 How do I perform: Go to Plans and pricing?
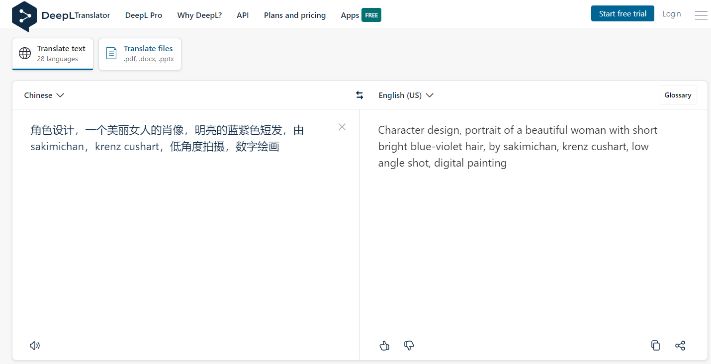pos(295,15)
